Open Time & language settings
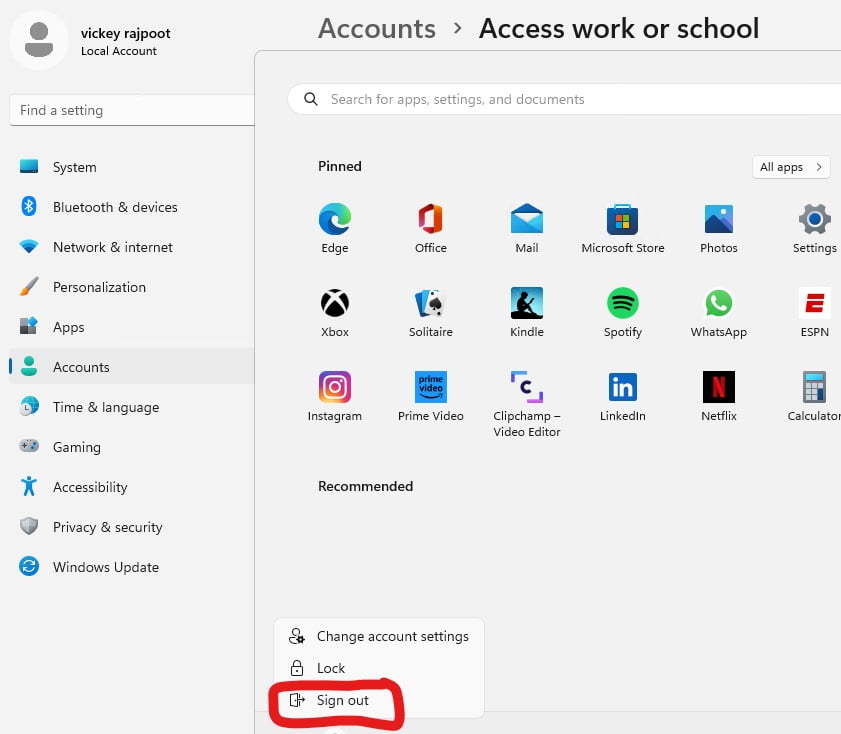 pos(131,407)
